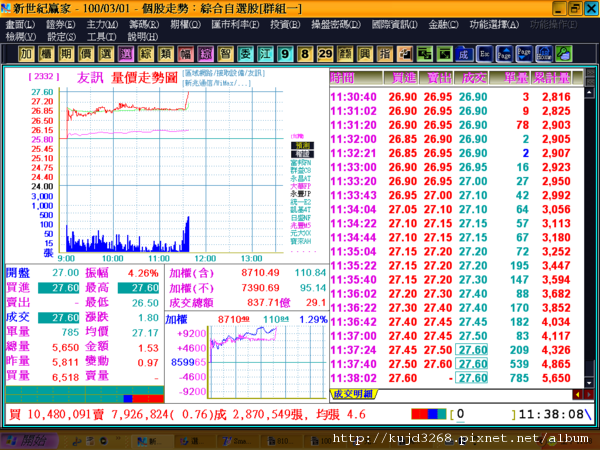The height and width of the screenshot is (450, 600).
Task: Open the 金融(C) menu
Action: pyautogui.click(x=443, y=25)
